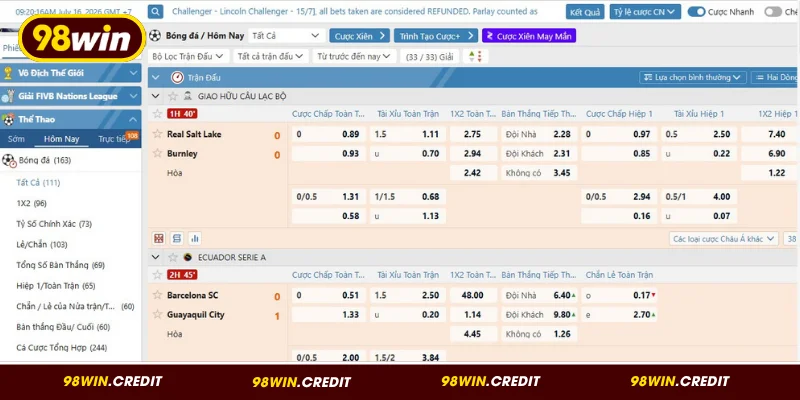Screen dimensions: 800x400
Task: Click Barcelona SC 1X2 odds 48.00
Action: point(473,295)
